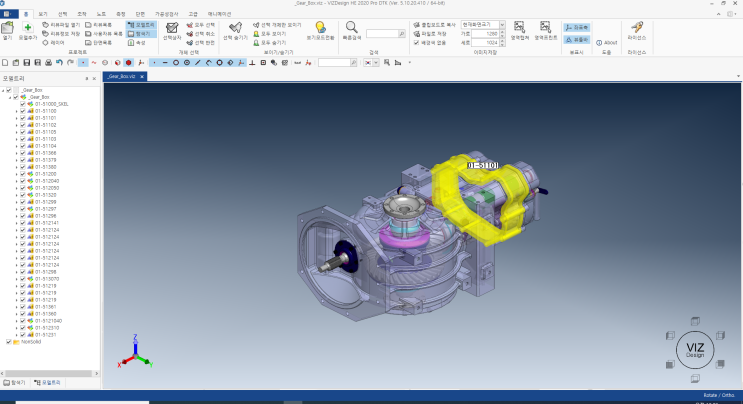Click the magnifier 빠른검색 icon
Screen dimensions: 743x404
coord(351,27)
